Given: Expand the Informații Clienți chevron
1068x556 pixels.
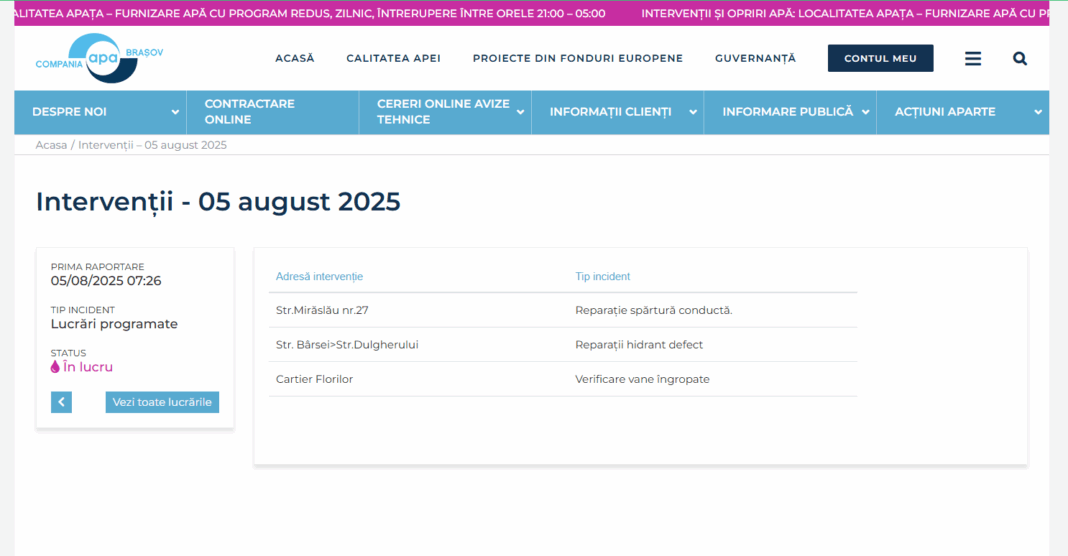Looking at the screenshot, I should coord(693,112).
